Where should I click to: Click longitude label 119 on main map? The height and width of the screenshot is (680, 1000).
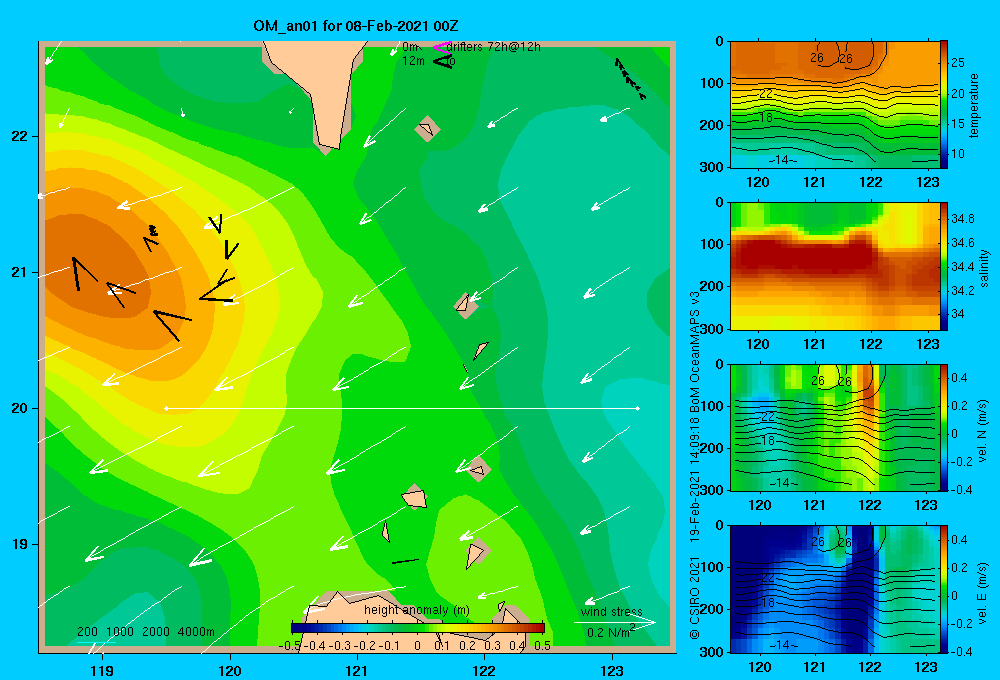103,670
